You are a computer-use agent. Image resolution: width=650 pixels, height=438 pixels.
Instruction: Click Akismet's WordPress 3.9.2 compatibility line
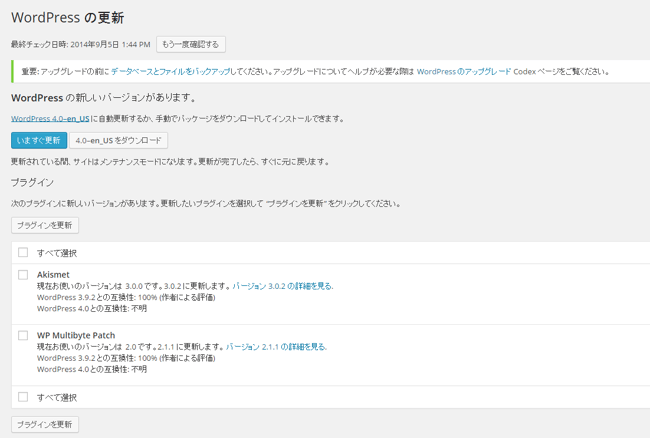click(126, 298)
